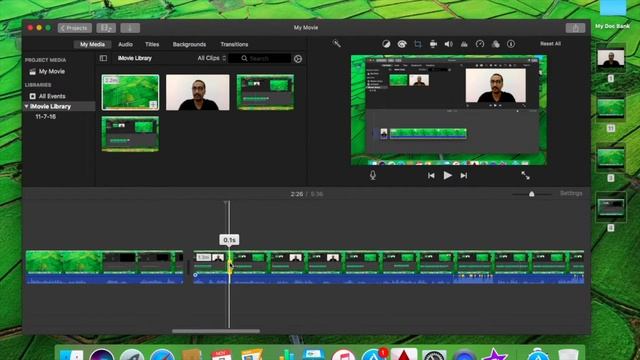Adjust the timeline zoom slider

(531, 194)
